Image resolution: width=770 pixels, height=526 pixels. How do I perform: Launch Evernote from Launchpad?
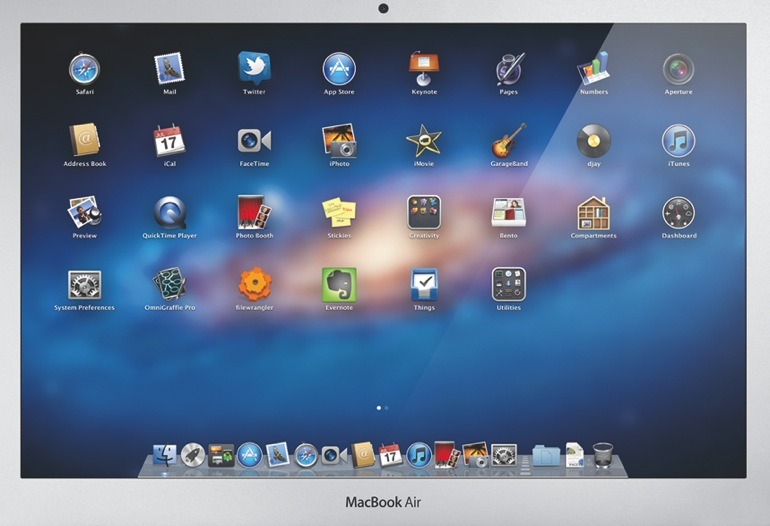339,285
